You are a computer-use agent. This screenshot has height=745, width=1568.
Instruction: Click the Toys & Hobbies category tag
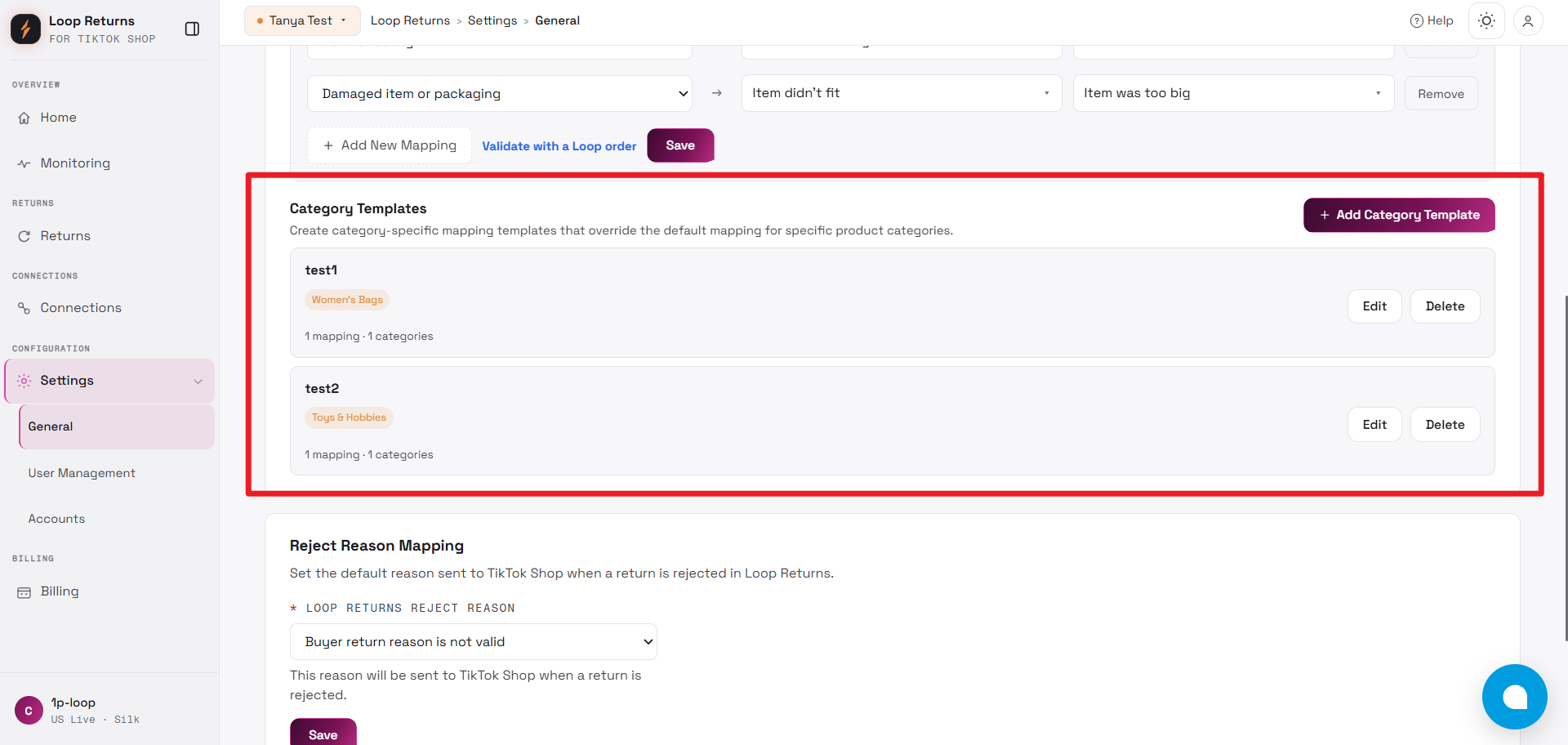[349, 417]
